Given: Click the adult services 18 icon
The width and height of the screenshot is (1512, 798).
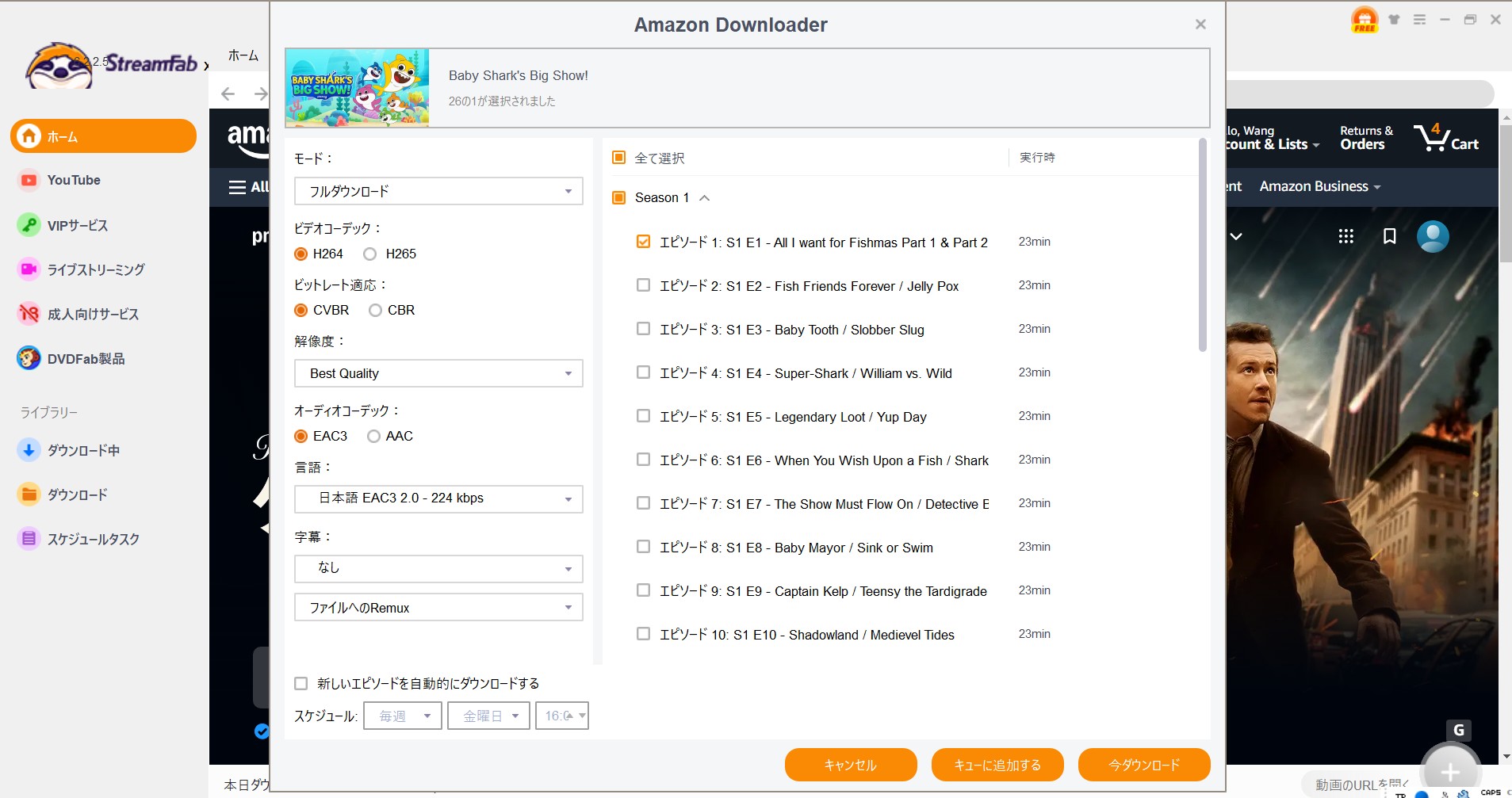Looking at the screenshot, I should tap(29, 314).
